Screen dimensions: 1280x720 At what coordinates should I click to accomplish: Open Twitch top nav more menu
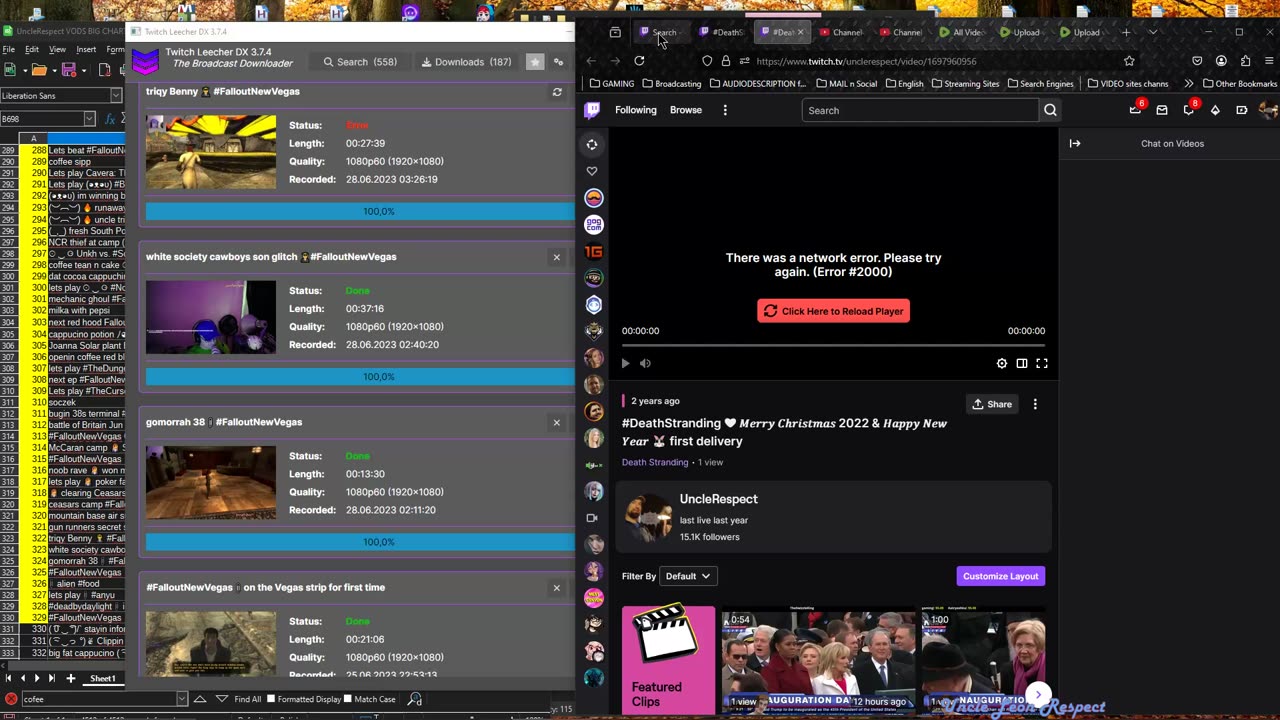tap(725, 110)
